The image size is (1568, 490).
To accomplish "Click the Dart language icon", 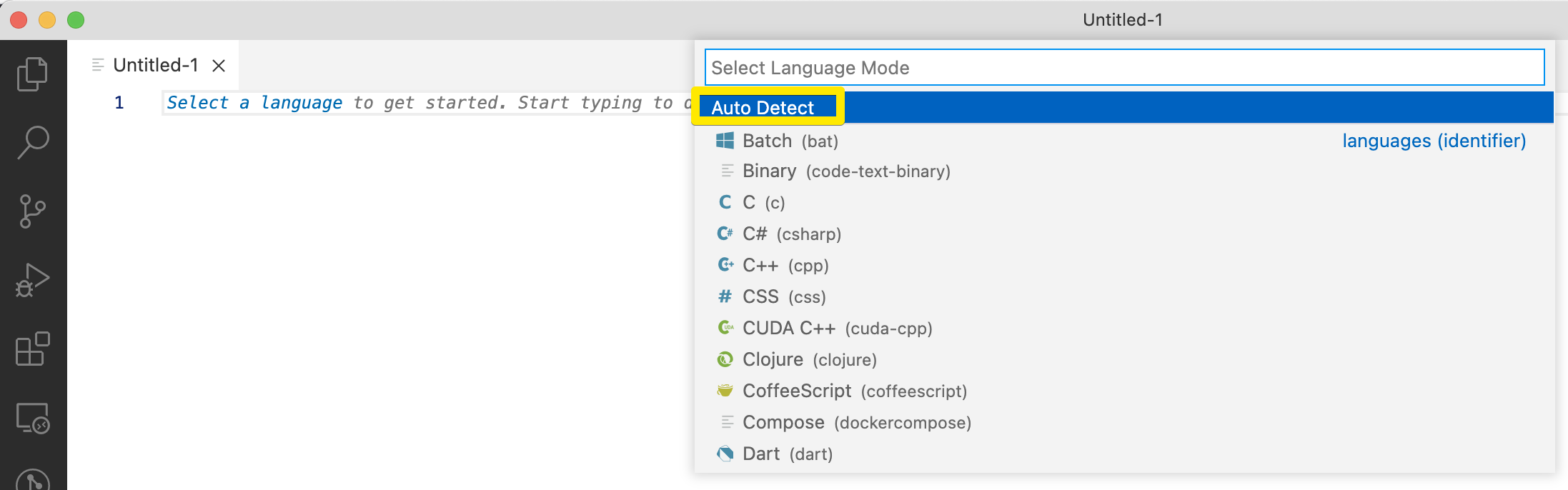I will (x=725, y=454).
